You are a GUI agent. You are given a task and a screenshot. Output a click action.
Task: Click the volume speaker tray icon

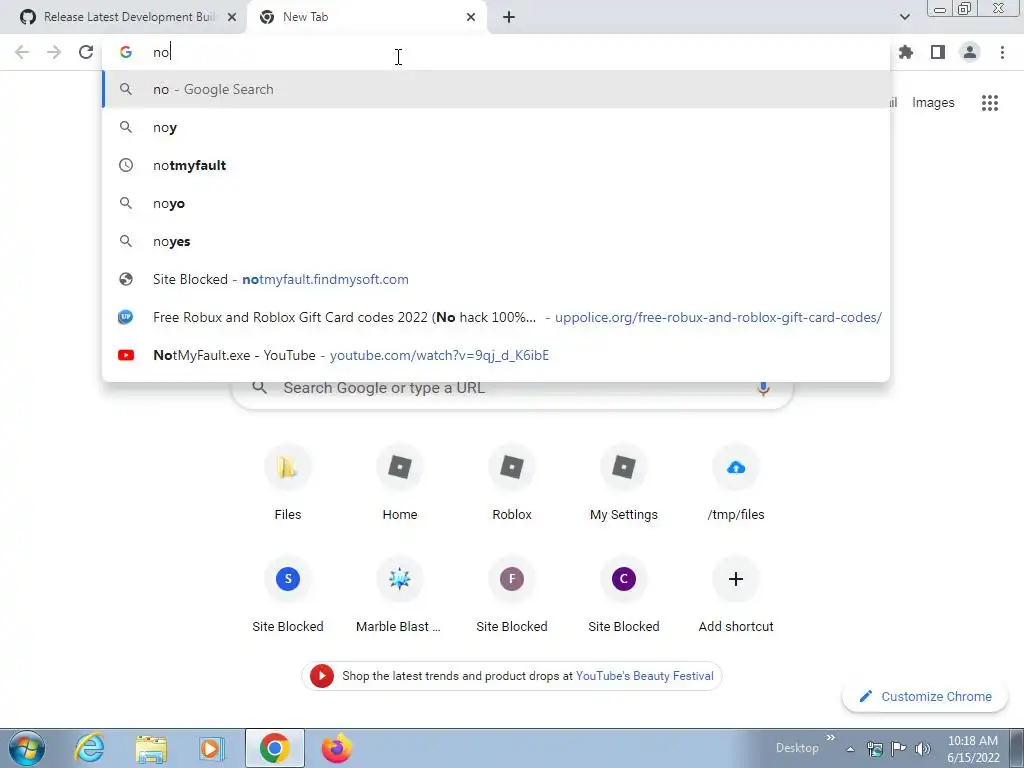(922, 749)
